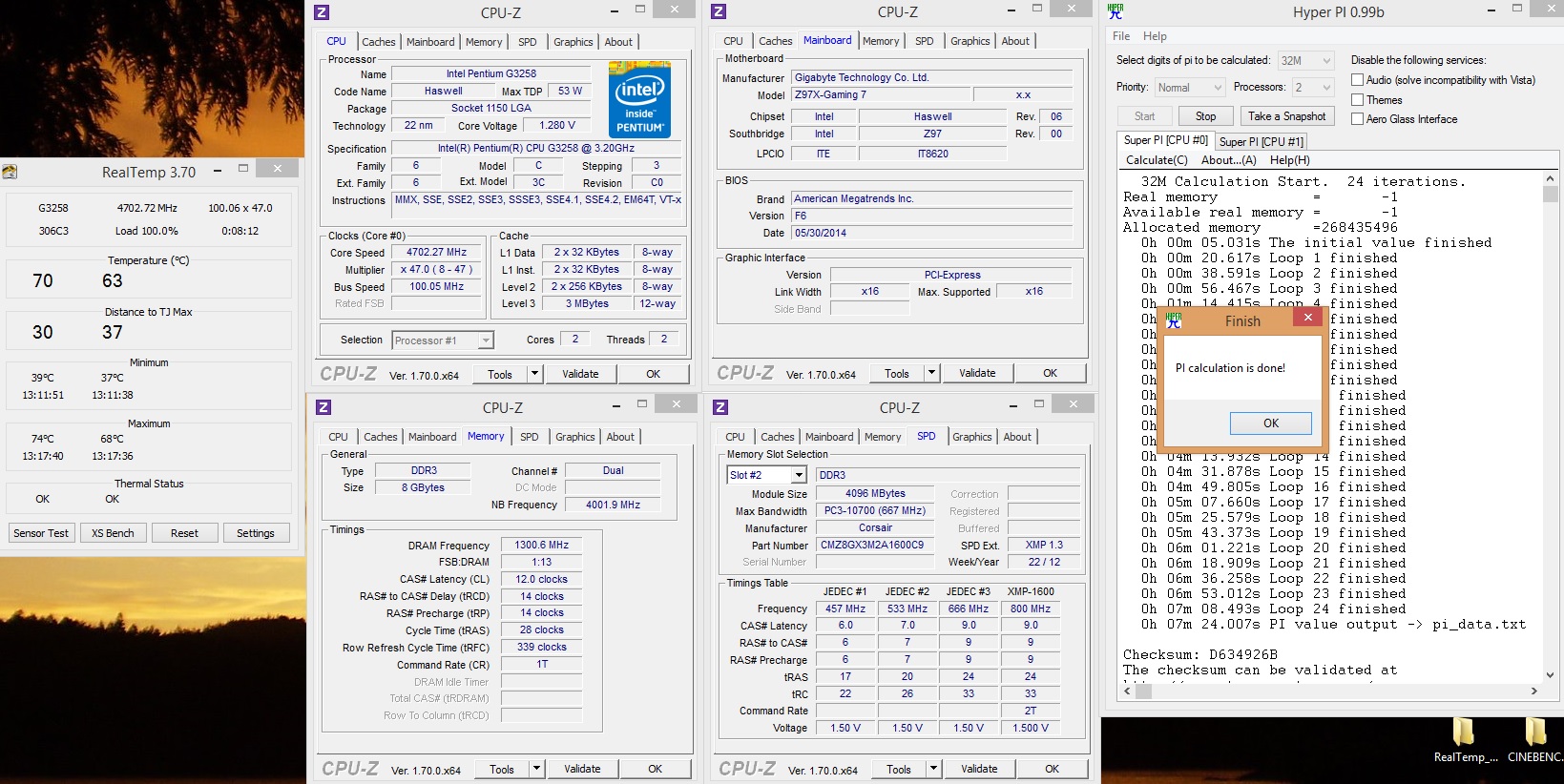Toggle the Themes checkbox

[1357, 100]
